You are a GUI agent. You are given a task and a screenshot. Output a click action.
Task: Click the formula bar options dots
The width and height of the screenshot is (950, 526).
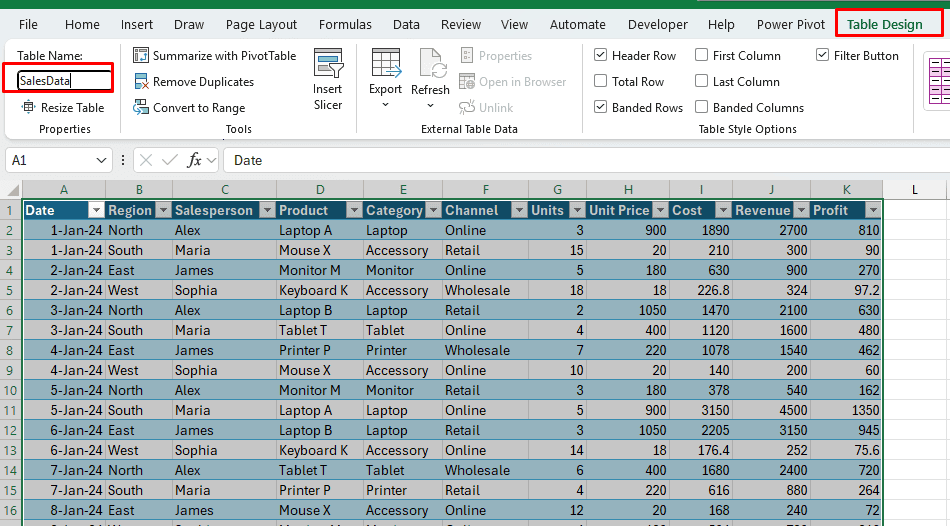(x=123, y=160)
